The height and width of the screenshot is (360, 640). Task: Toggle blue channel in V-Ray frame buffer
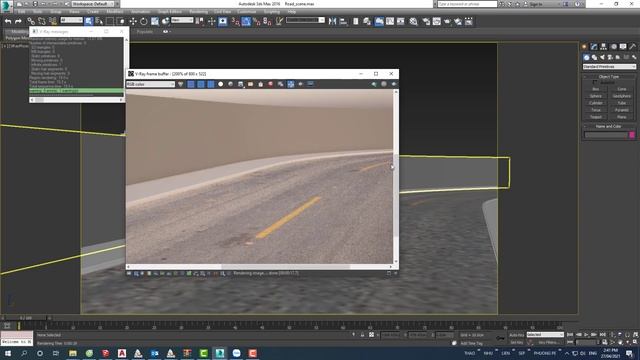211,84
